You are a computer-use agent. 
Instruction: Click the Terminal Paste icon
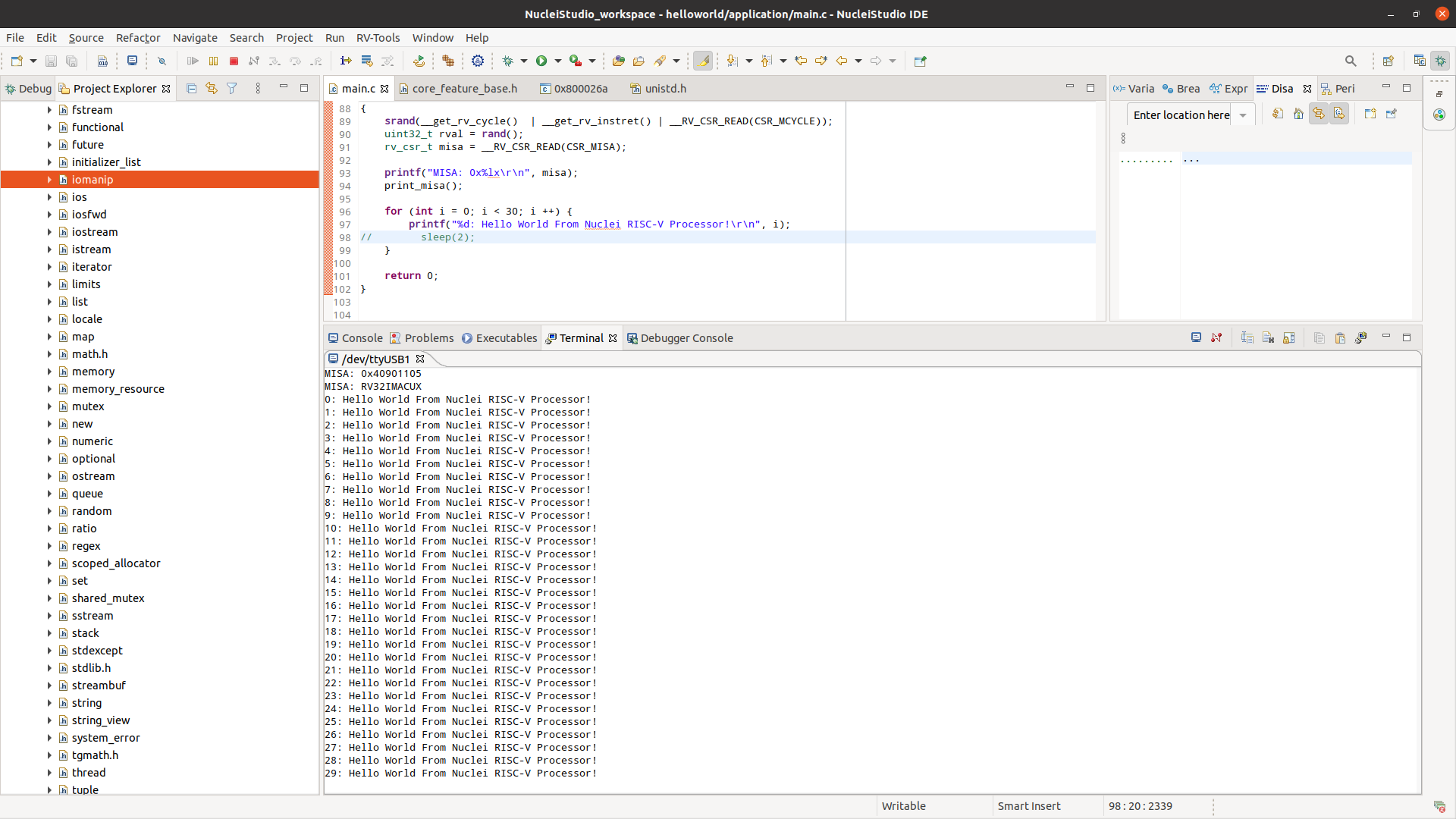point(1340,337)
